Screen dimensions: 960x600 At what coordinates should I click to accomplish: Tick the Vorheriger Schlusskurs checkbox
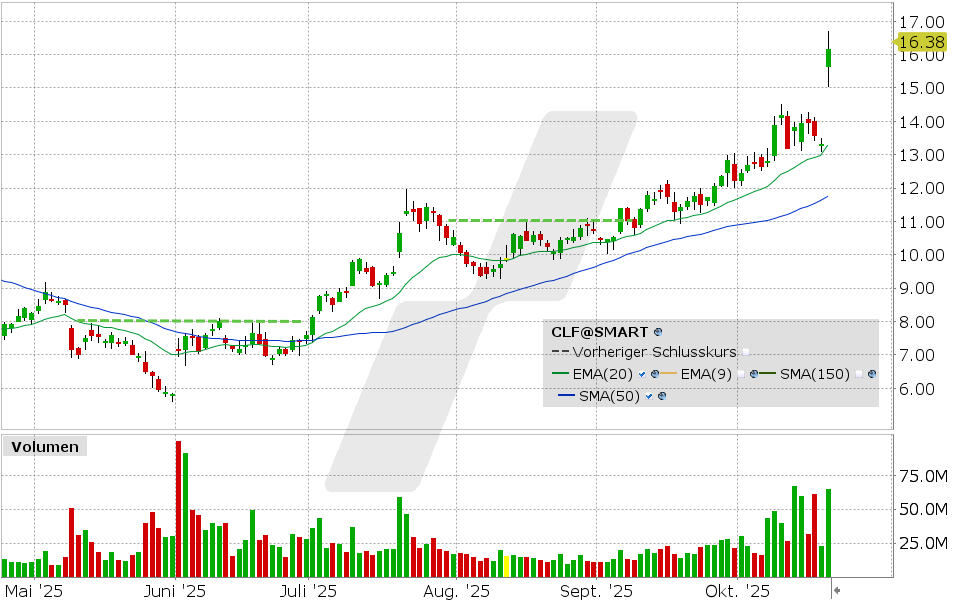(x=745, y=352)
